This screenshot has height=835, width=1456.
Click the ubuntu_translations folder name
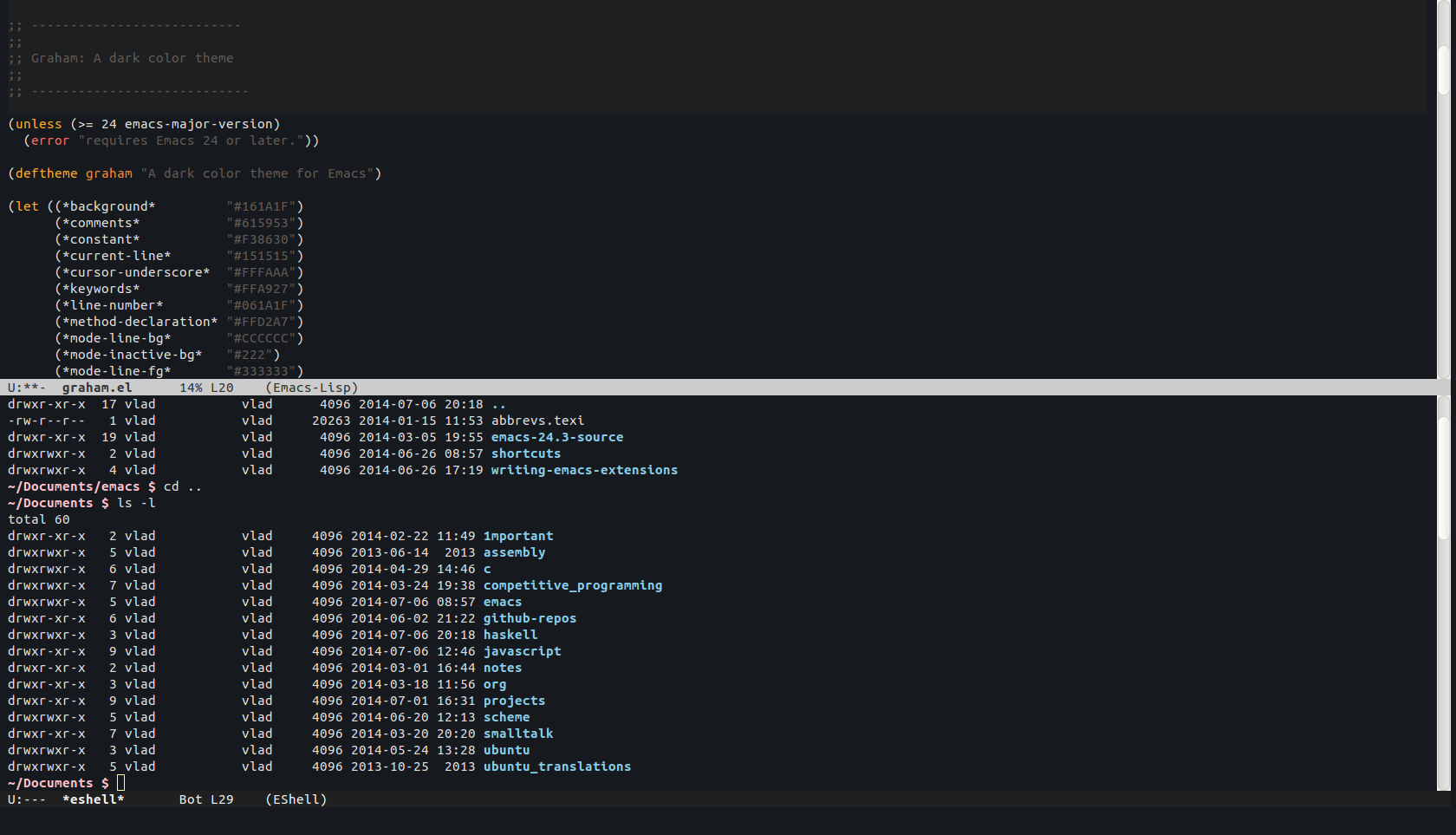tap(556, 767)
